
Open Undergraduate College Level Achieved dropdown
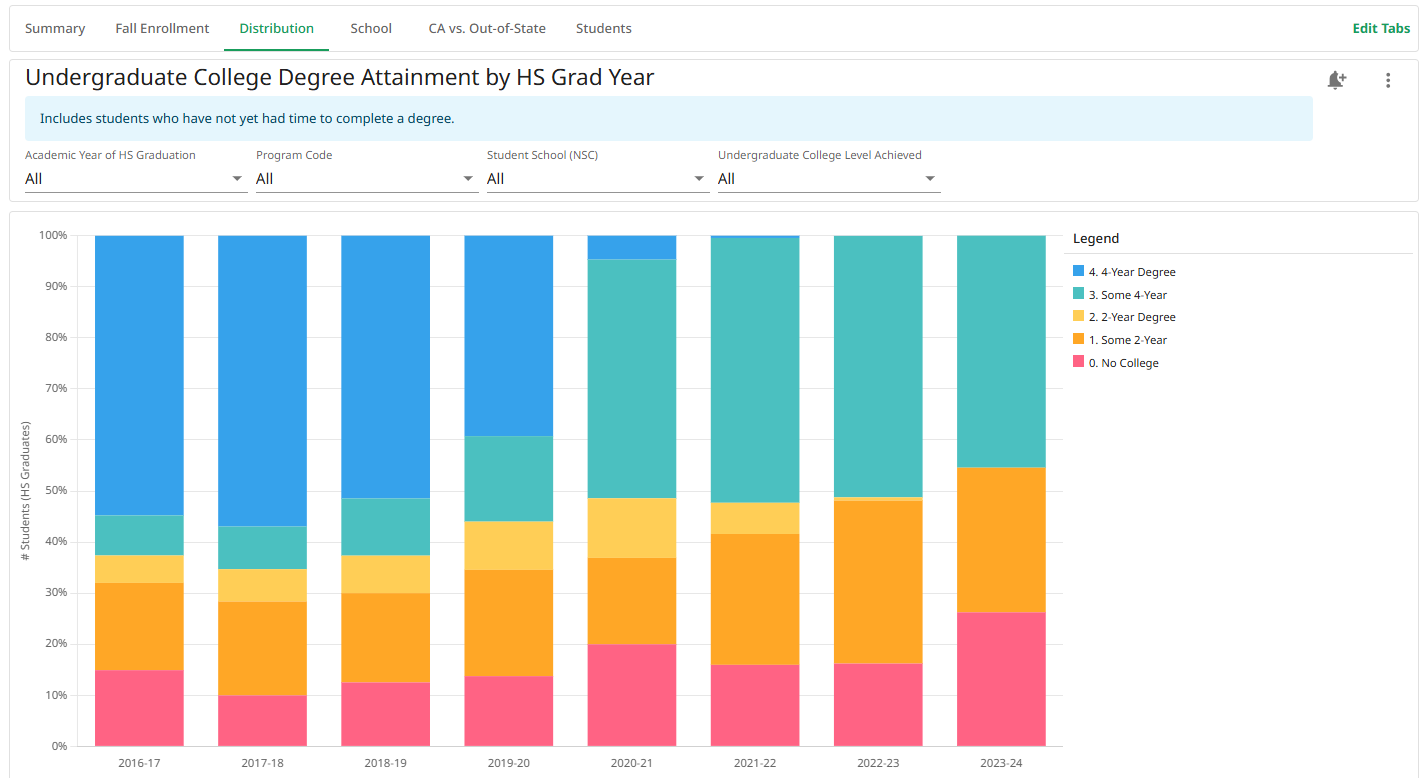(829, 179)
